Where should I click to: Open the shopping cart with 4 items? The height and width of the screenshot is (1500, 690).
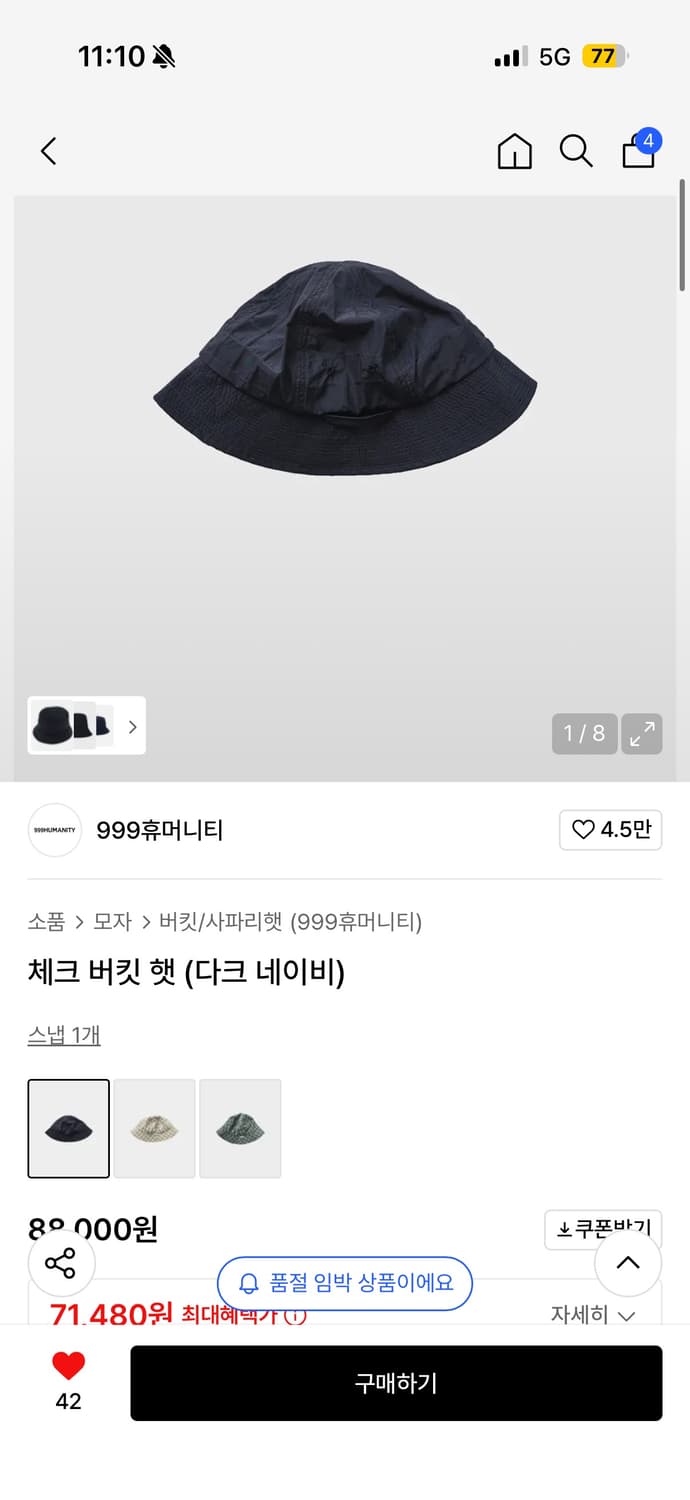[638, 152]
